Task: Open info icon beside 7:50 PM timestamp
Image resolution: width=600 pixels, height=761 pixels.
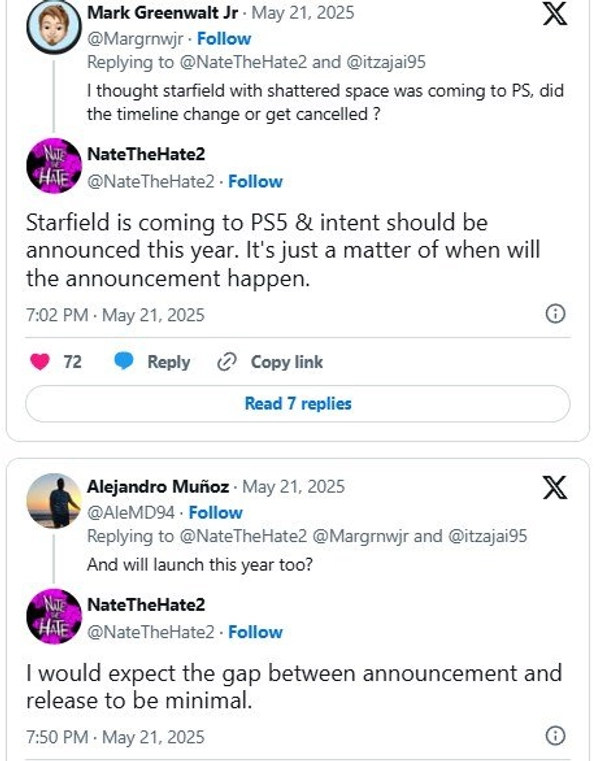Action: (555, 736)
